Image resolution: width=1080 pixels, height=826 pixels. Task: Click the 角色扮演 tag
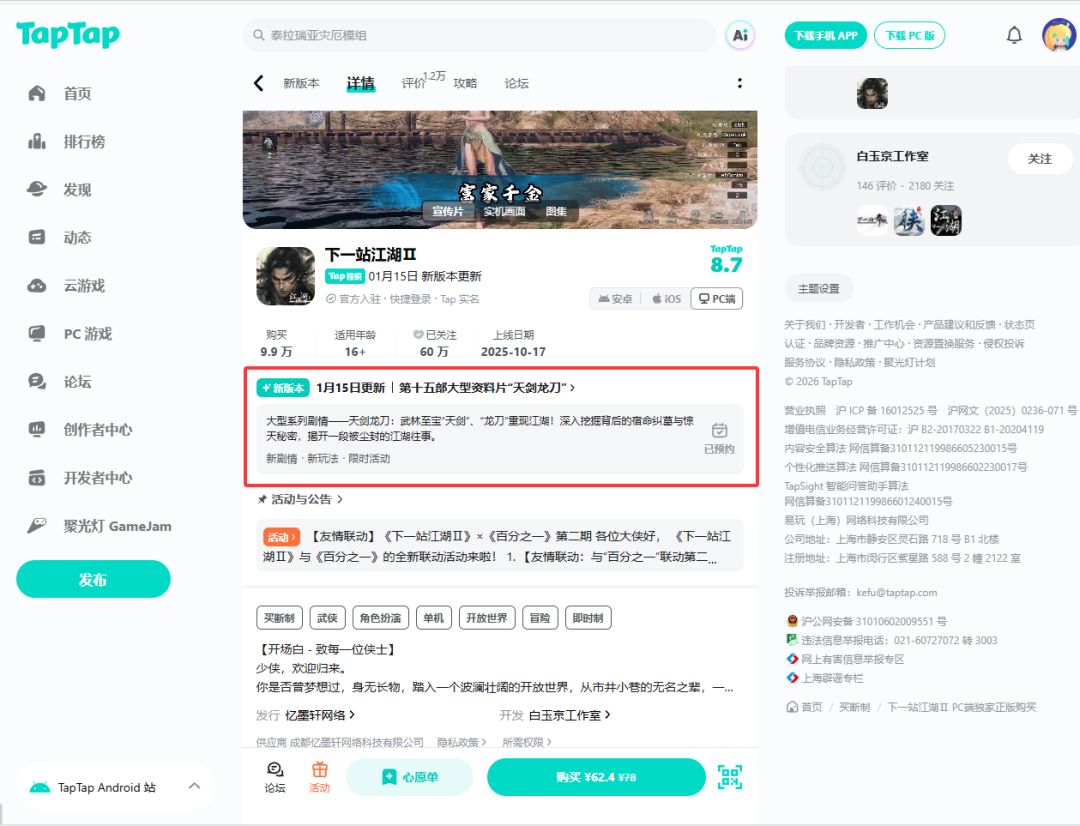point(380,617)
